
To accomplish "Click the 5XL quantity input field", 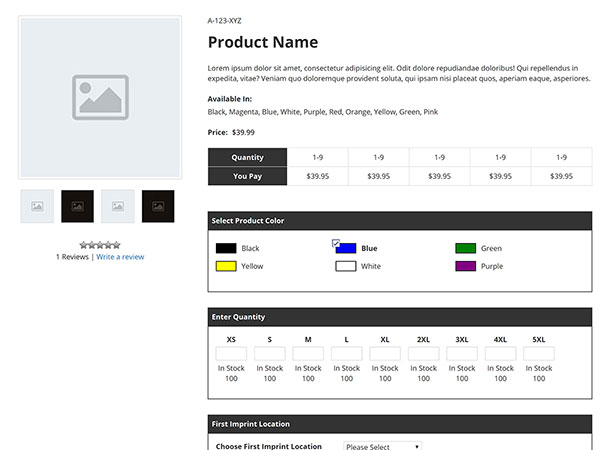I will click(539, 354).
